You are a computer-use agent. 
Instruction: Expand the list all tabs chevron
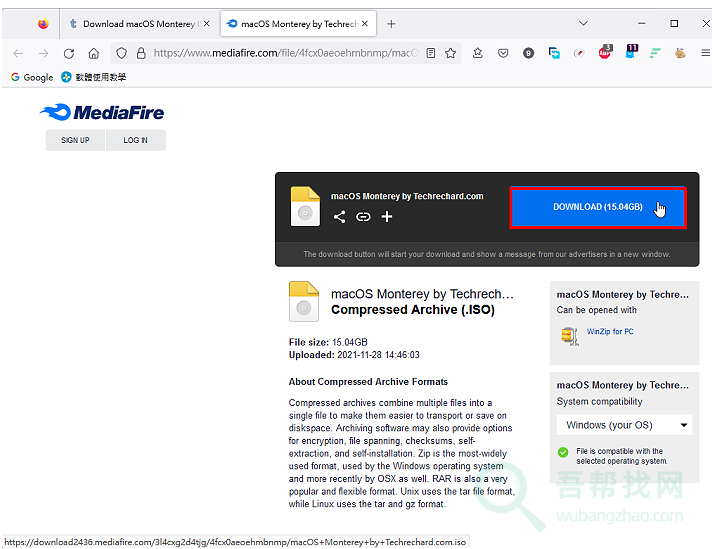coord(583,23)
